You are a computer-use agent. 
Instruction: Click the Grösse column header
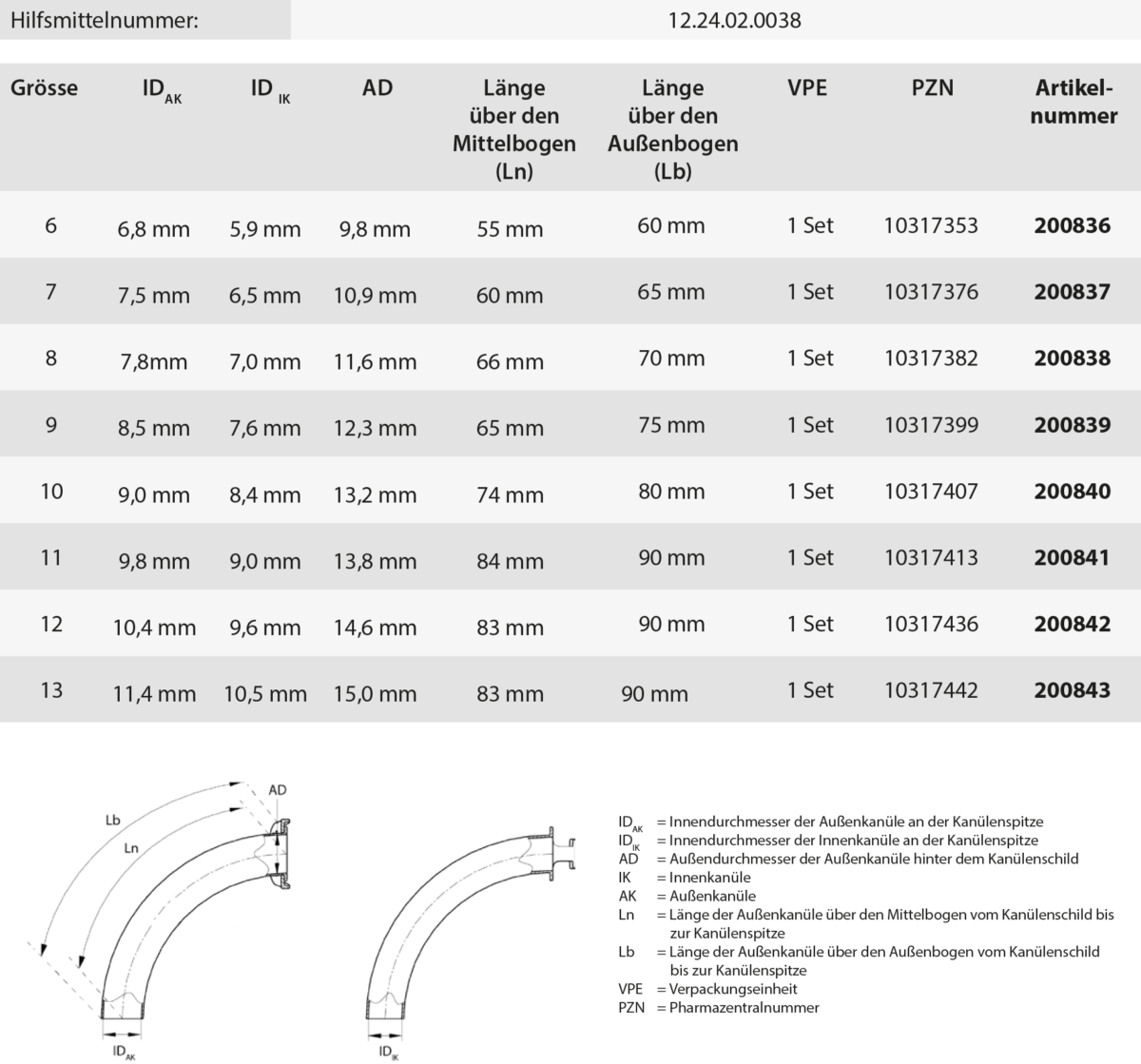[x=45, y=88]
